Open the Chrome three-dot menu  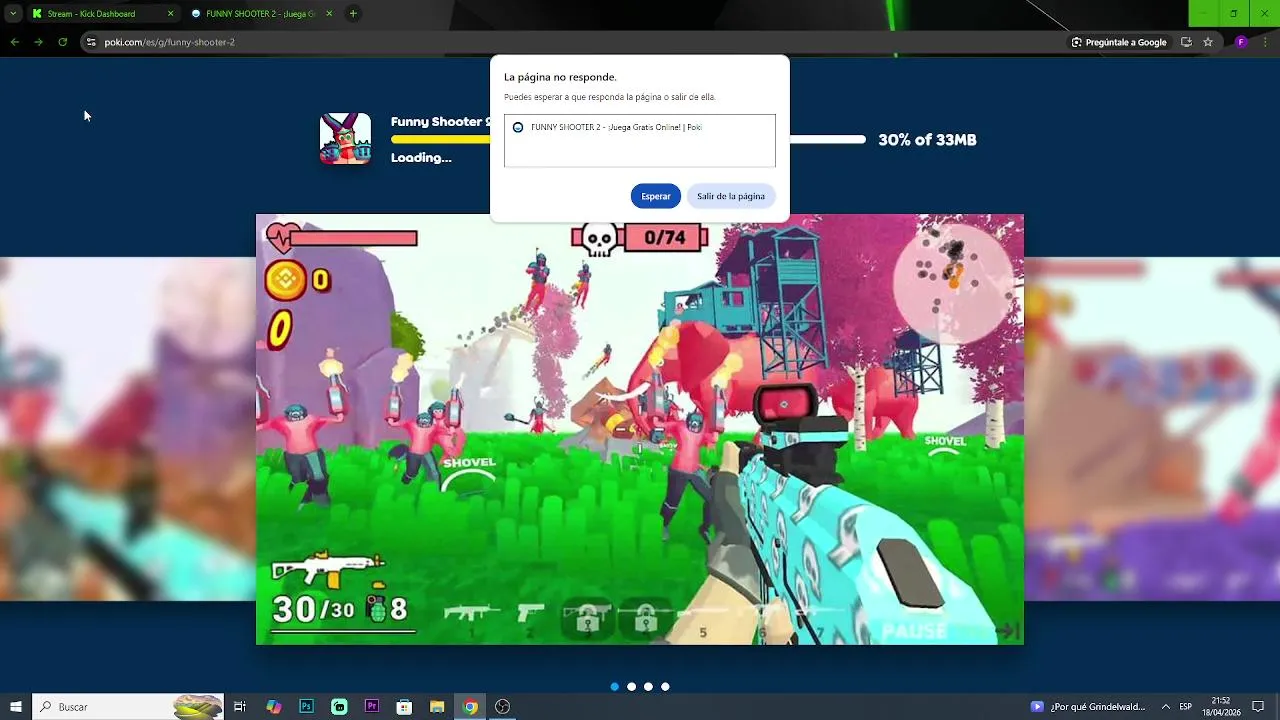click(1264, 42)
